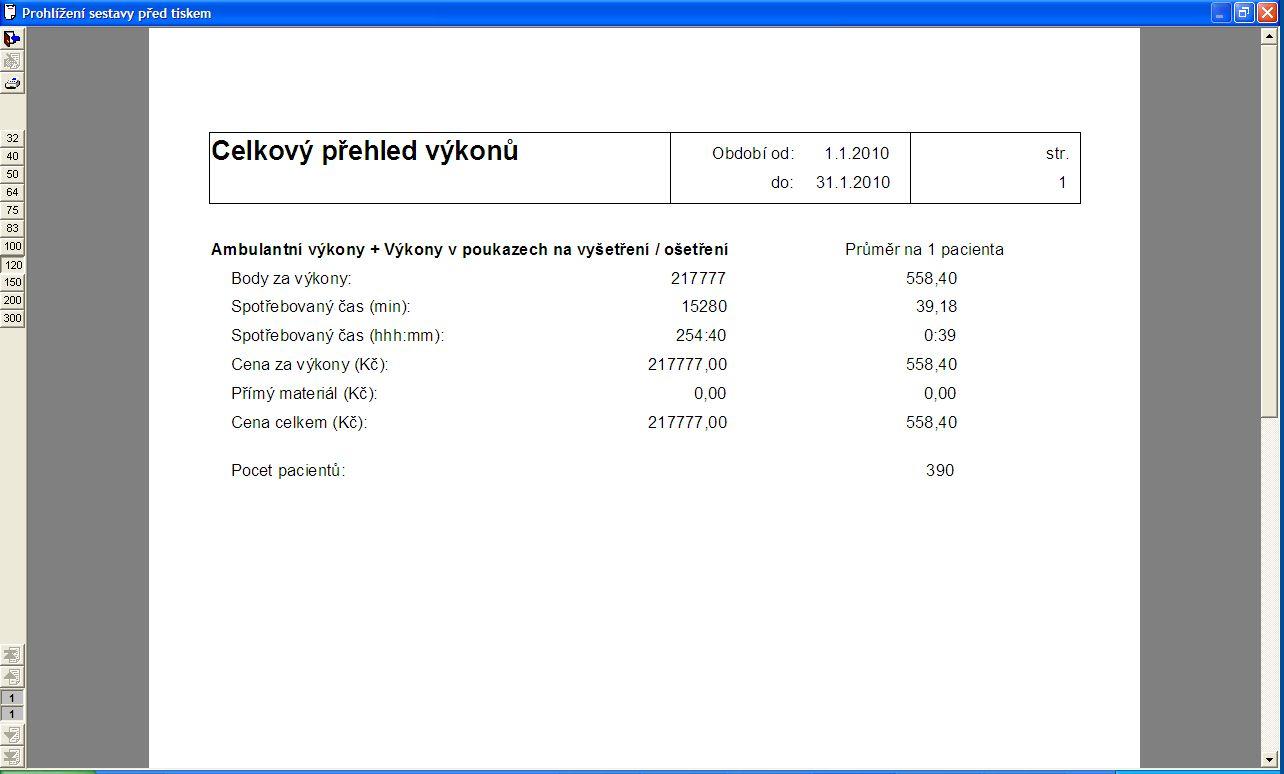Click the Cena celkem (Kč) label
Image resolution: width=1284 pixels, height=774 pixels.
(x=299, y=422)
